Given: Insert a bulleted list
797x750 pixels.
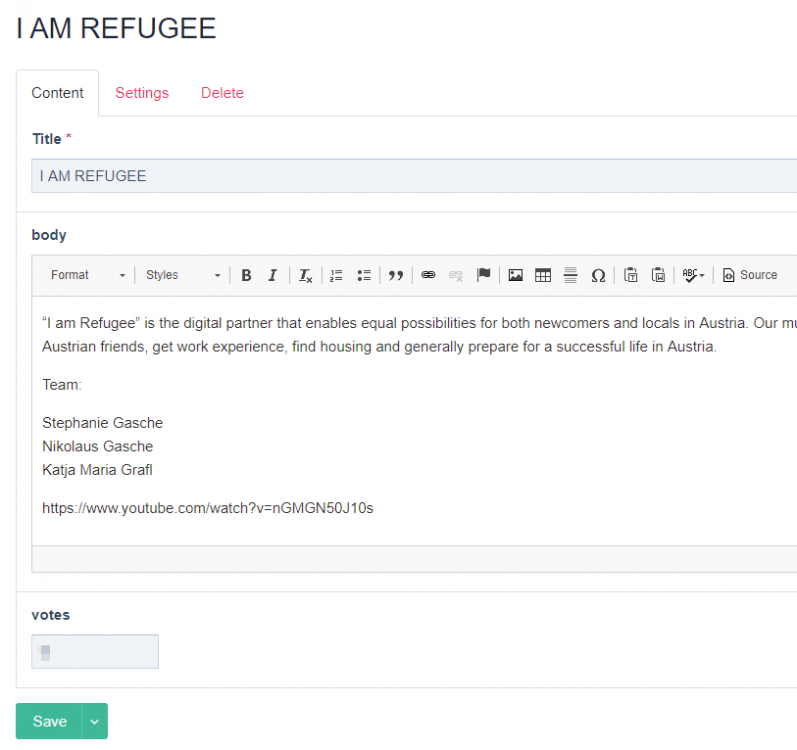Looking at the screenshot, I should pyautogui.click(x=364, y=275).
